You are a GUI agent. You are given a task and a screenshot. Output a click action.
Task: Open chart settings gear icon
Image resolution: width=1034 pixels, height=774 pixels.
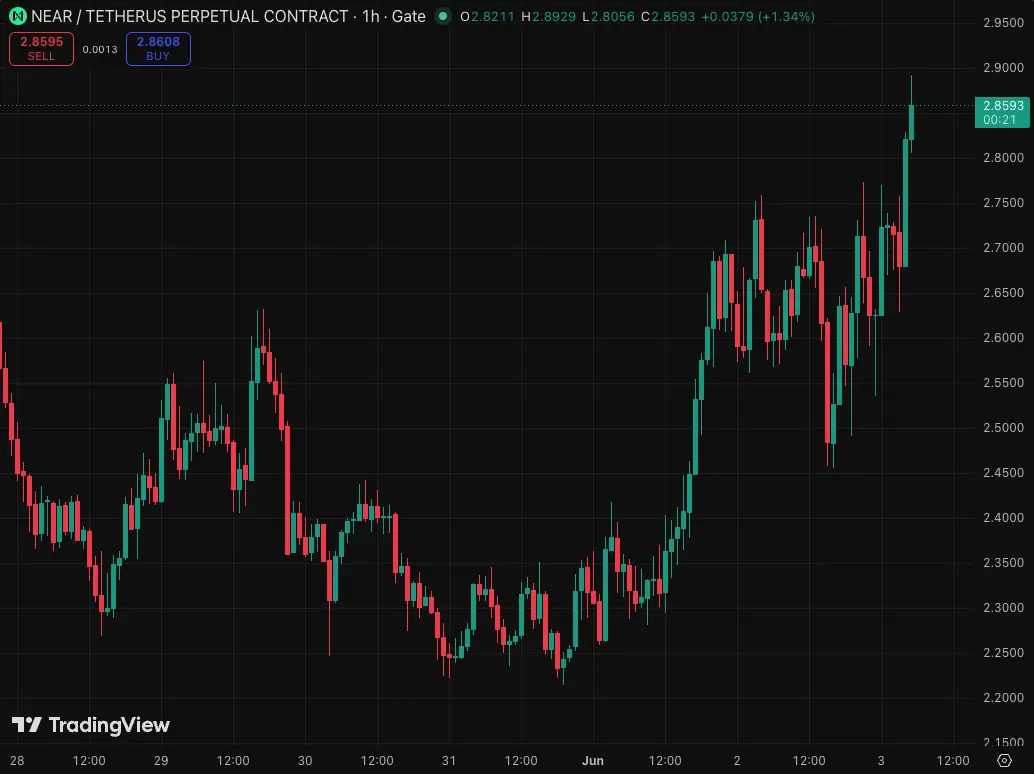(1004, 760)
